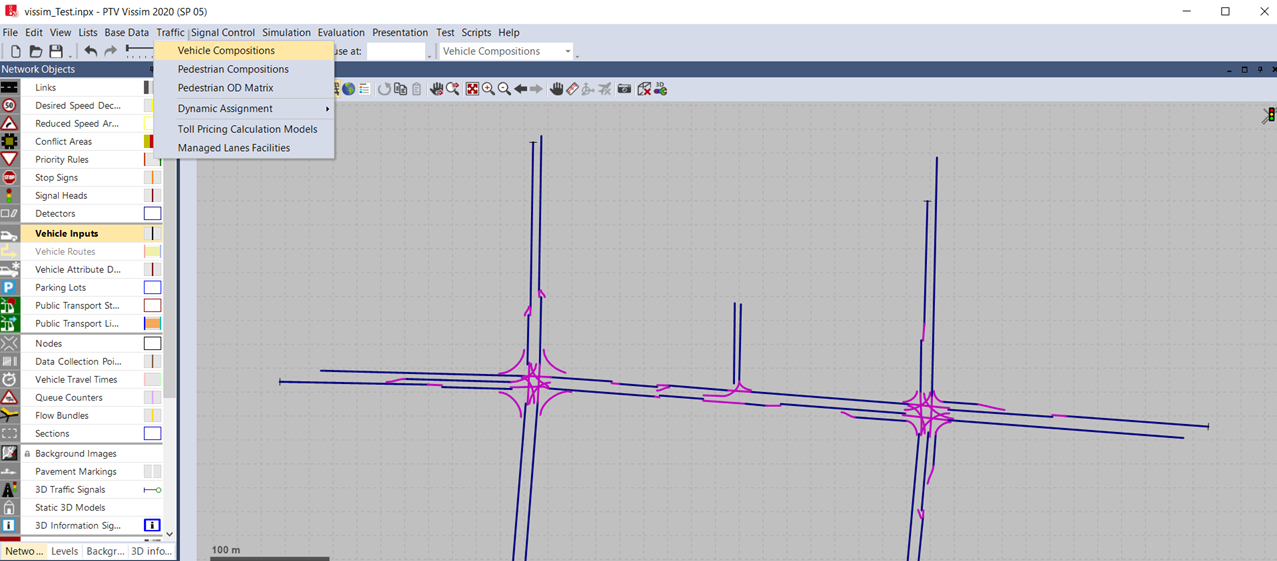Click the 3D Traffic Signals graphic swatch
Image resolution: width=1277 pixels, height=561 pixels.
point(152,490)
